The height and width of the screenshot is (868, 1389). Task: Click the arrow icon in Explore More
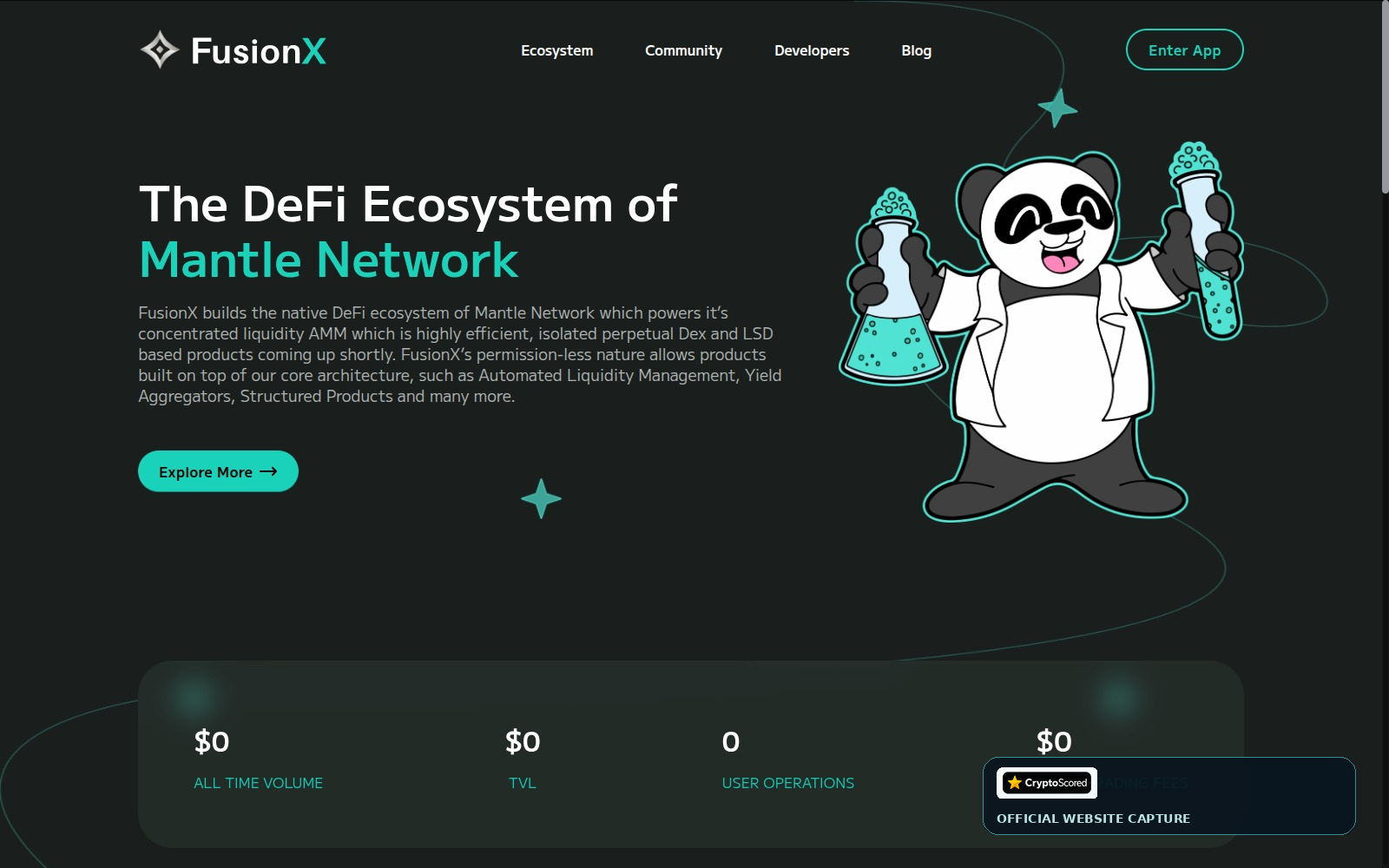tap(268, 471)
